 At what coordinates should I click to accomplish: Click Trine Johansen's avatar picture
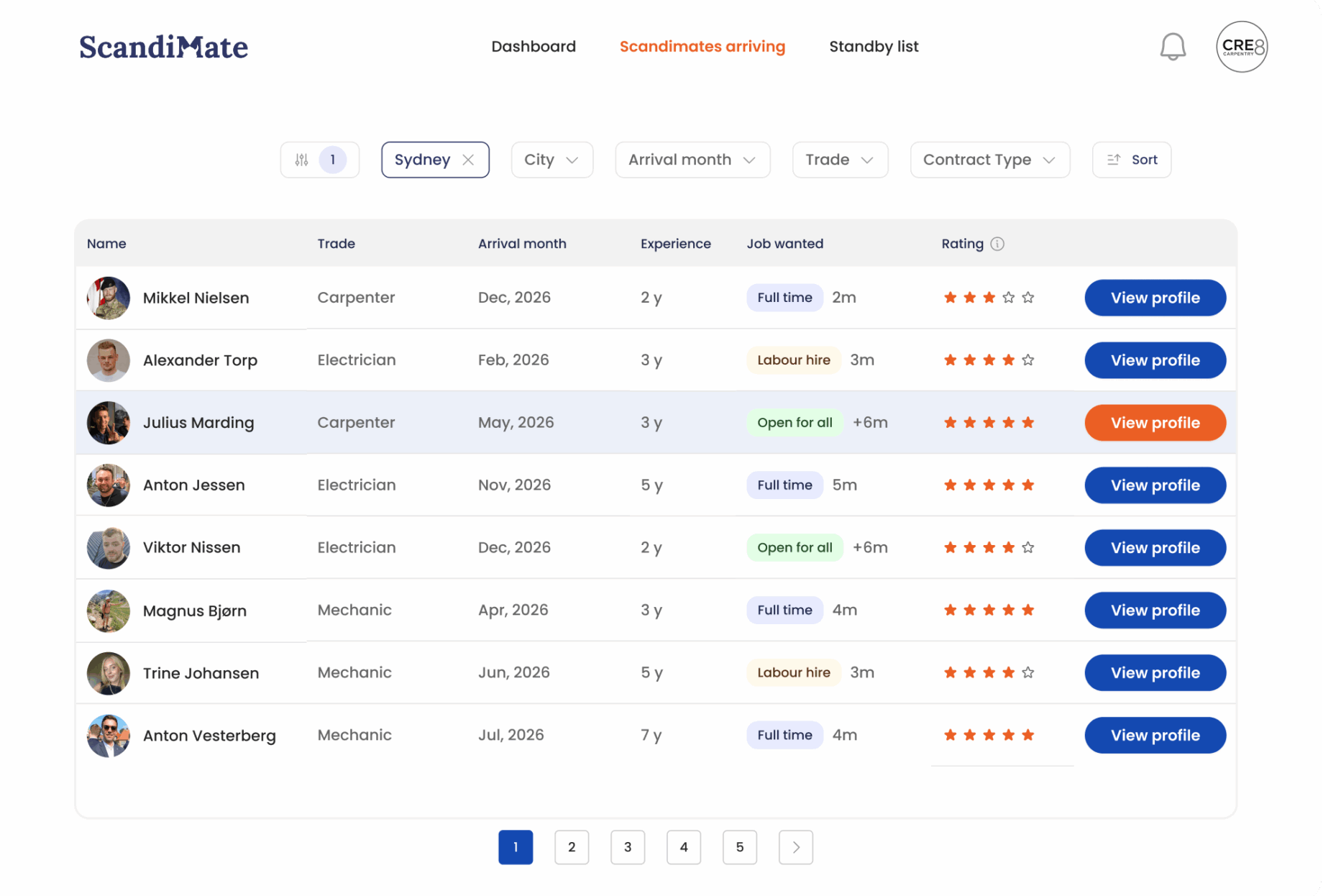[109, 673]
